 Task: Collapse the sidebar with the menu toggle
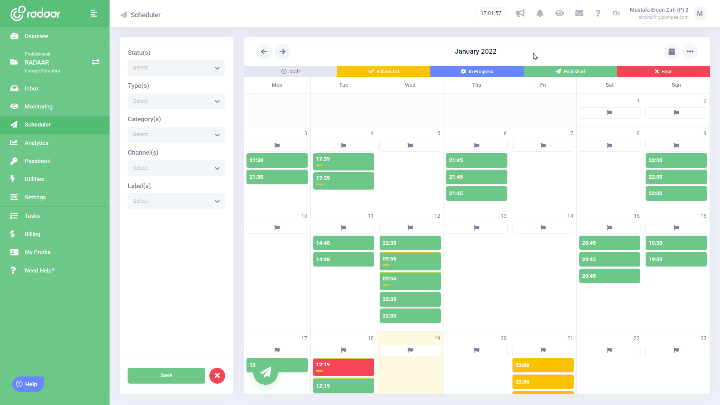pyautogui.click(x=93, y=14)
